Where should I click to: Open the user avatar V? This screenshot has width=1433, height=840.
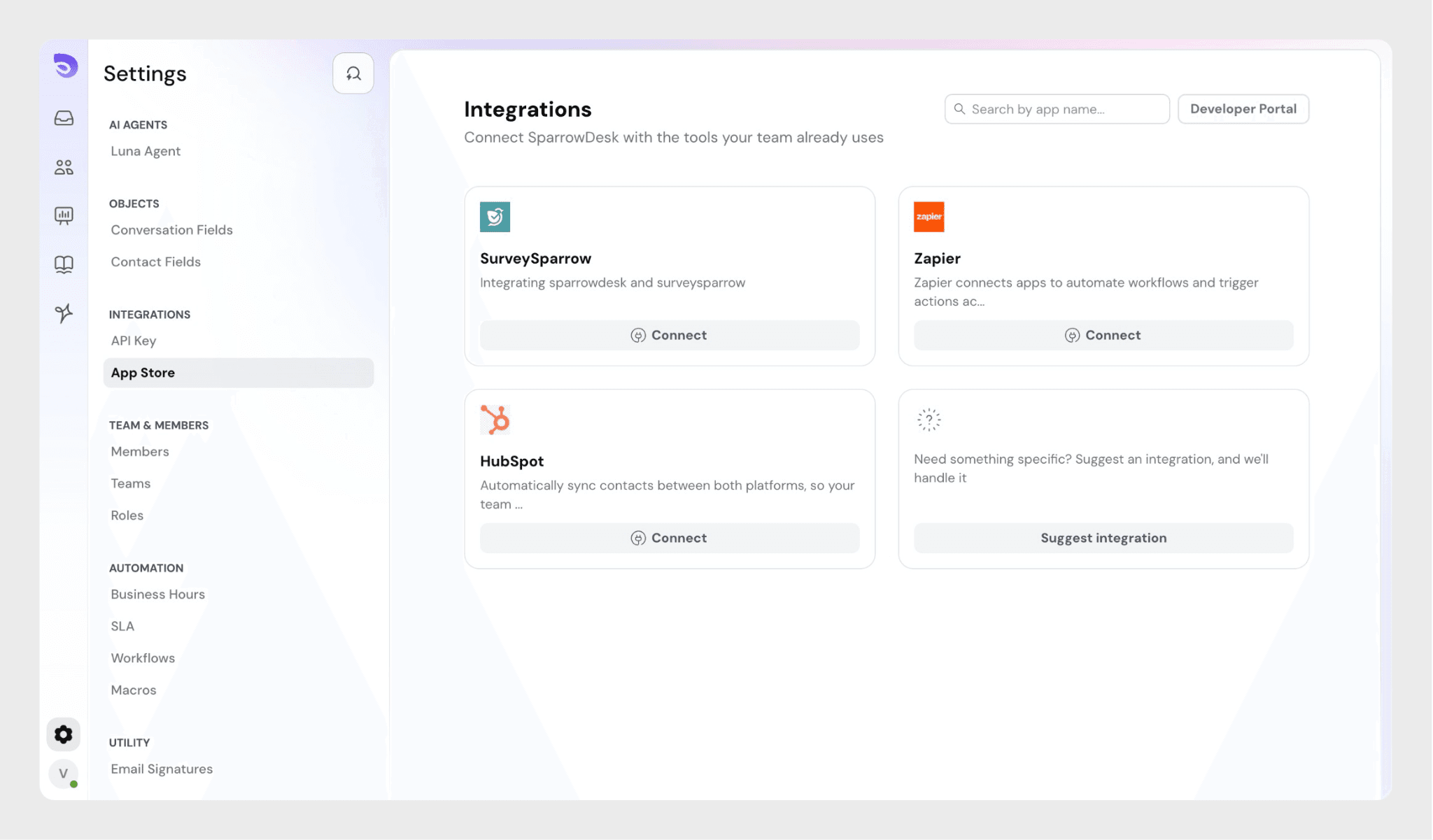coord(64,774)
